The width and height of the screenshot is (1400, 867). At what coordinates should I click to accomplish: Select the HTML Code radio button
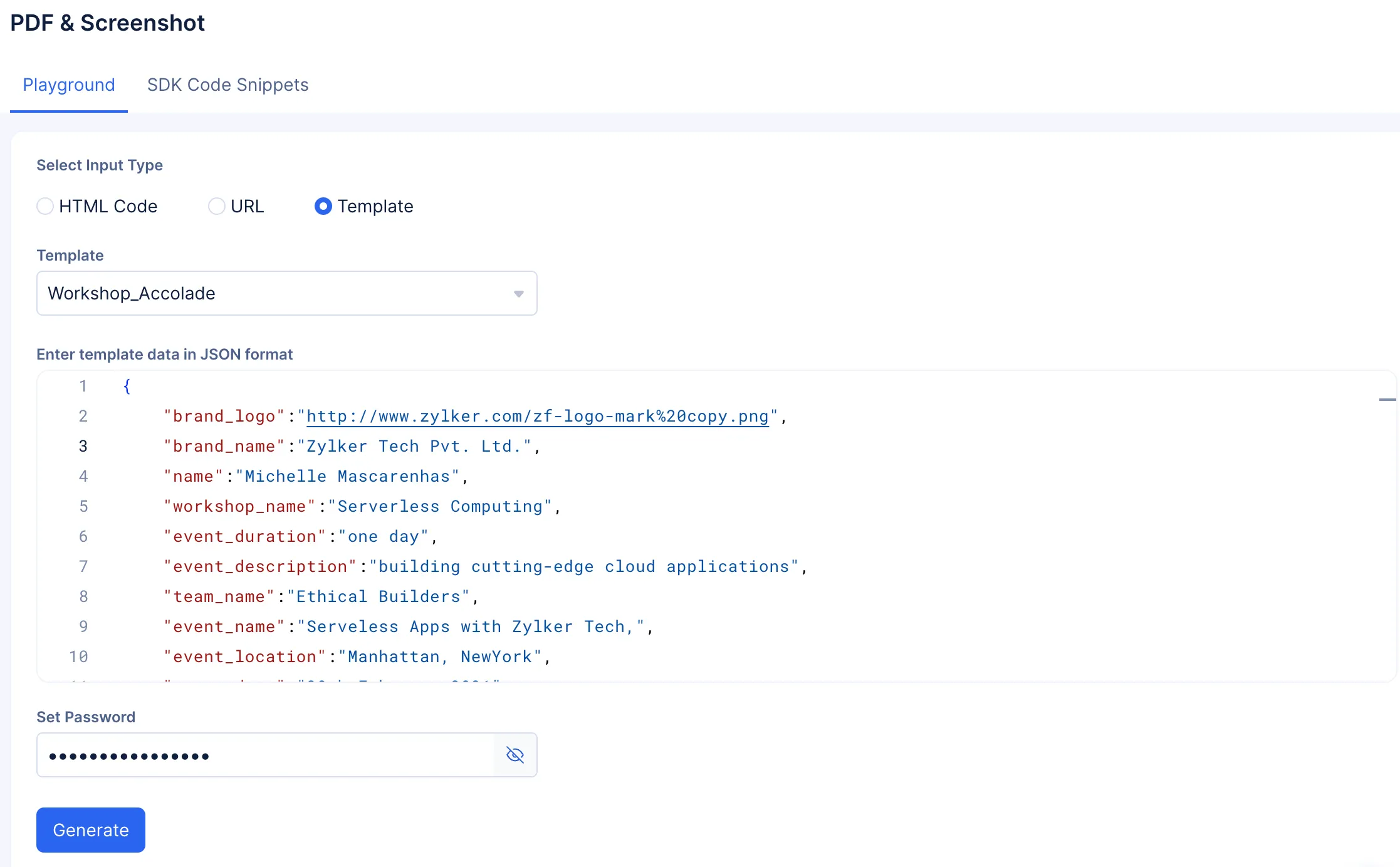pos(45,206)
